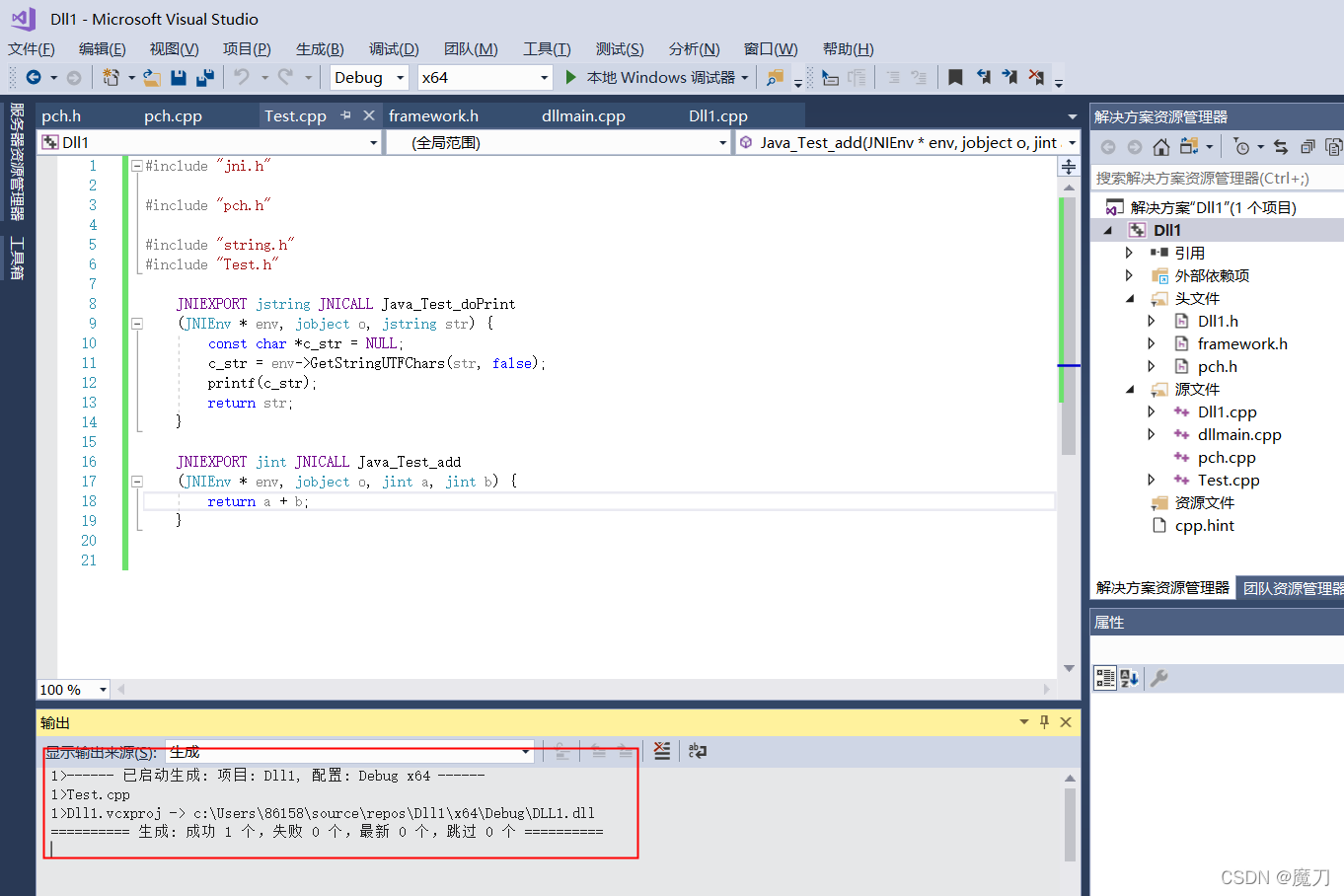Expand the 外部依赖项 node
The width and height of the screenshot is (1344, 896).
pos(1129,274)
